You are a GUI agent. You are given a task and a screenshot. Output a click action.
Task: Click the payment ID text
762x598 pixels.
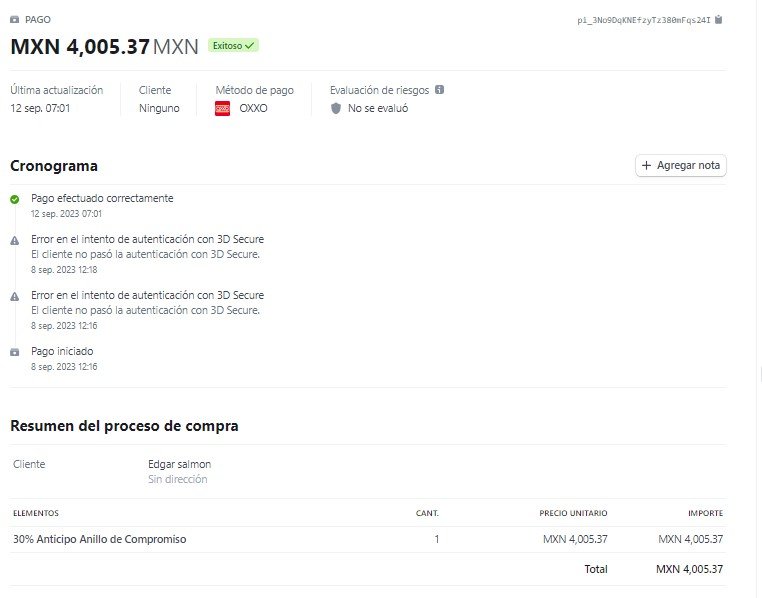[643, 20]
